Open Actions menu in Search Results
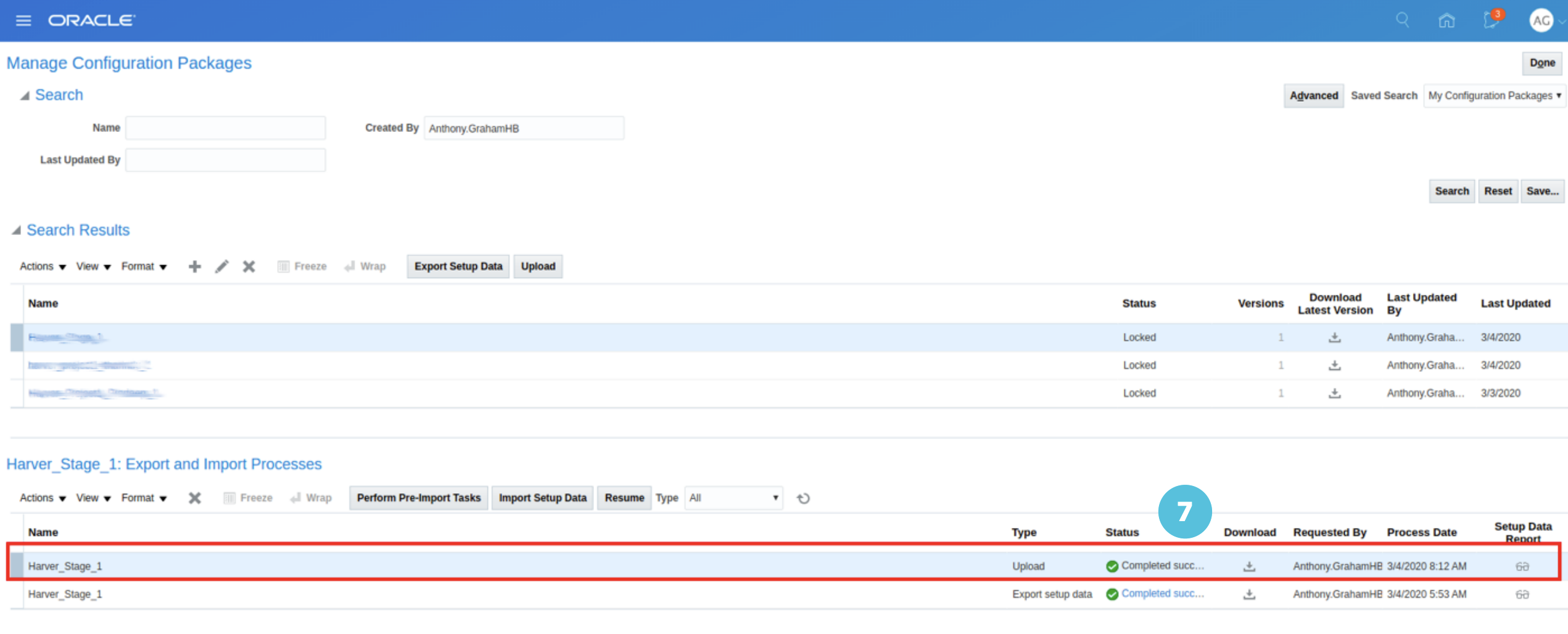1568x634 pixels. (43, 266)
